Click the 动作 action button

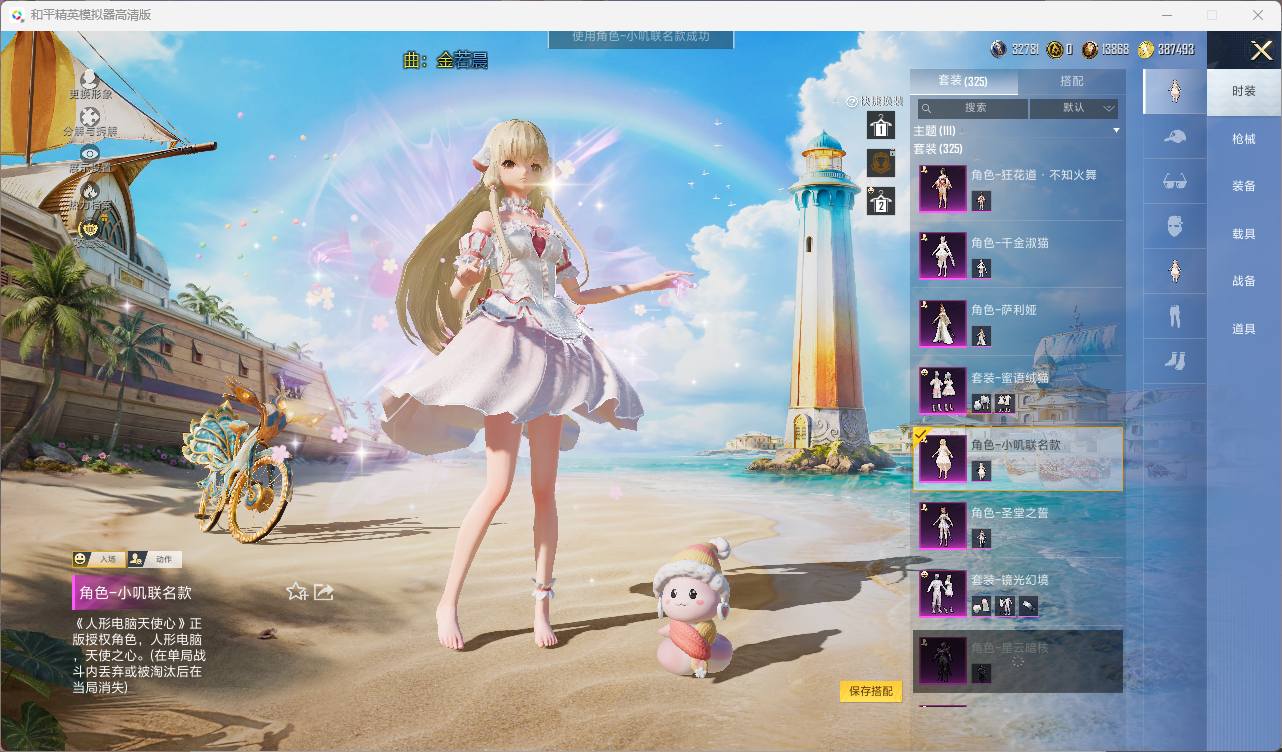(155, 559)
